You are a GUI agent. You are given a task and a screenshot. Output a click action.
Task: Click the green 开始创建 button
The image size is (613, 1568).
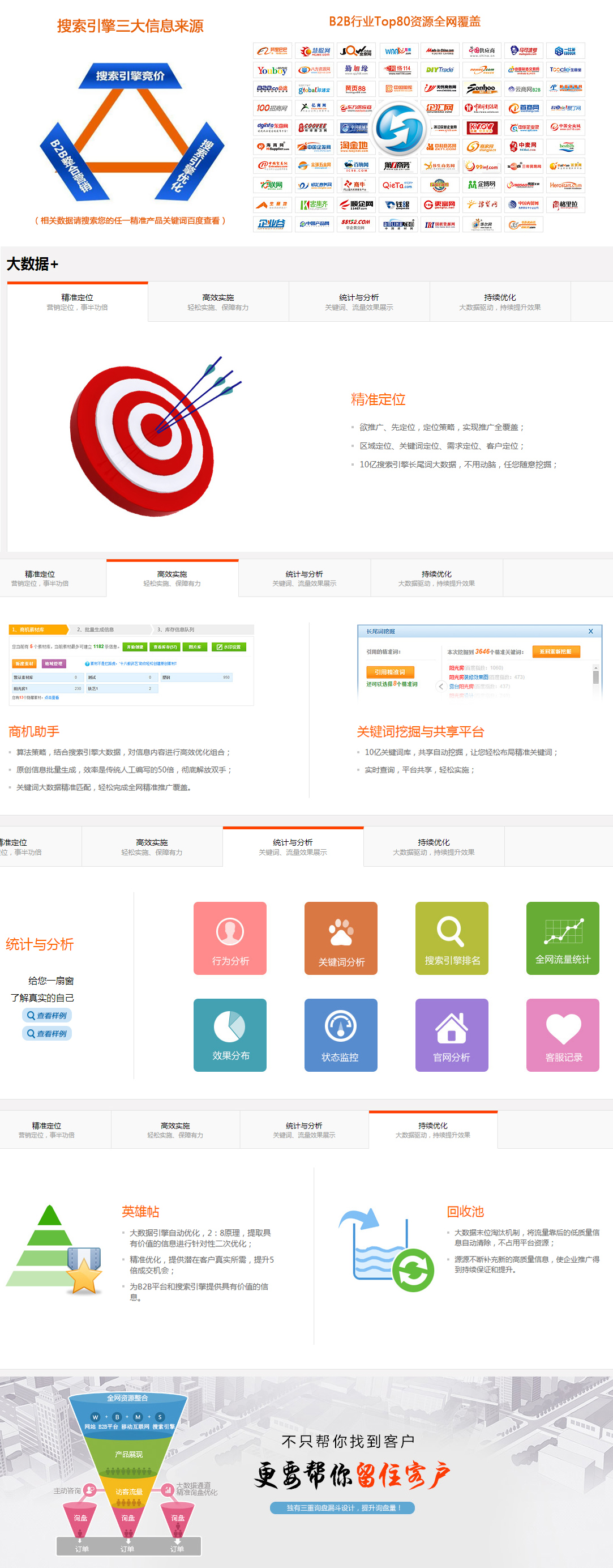(x=135, y=647)
